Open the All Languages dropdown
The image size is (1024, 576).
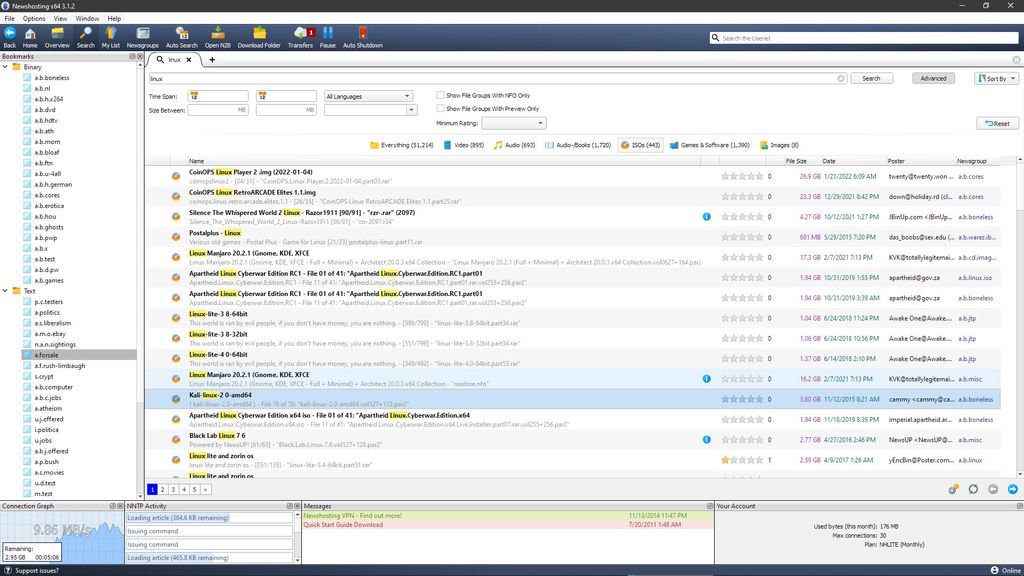[x=370, y=95]
